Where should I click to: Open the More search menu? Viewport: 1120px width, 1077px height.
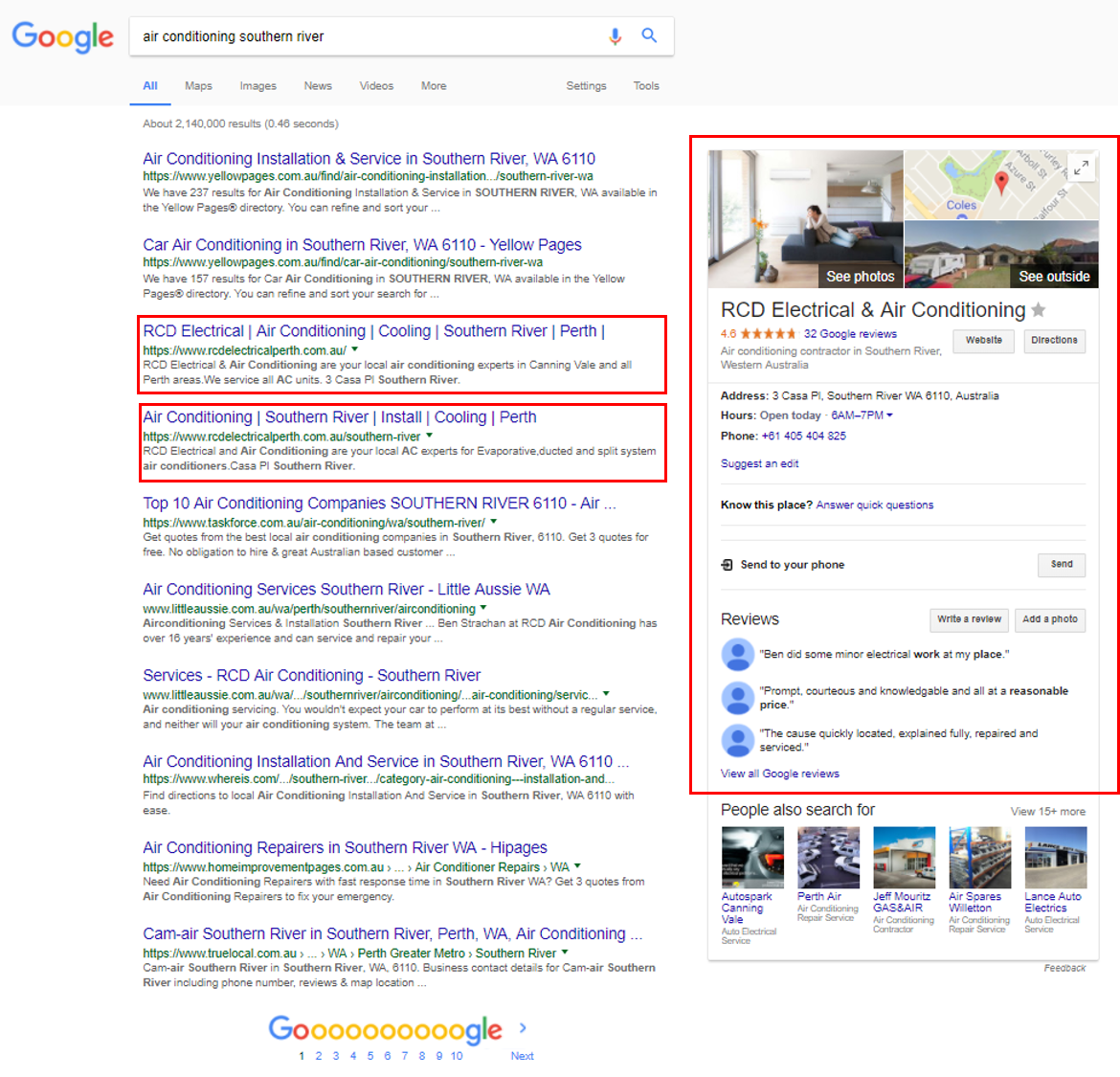pyautogui.click(x=434, y=86)
